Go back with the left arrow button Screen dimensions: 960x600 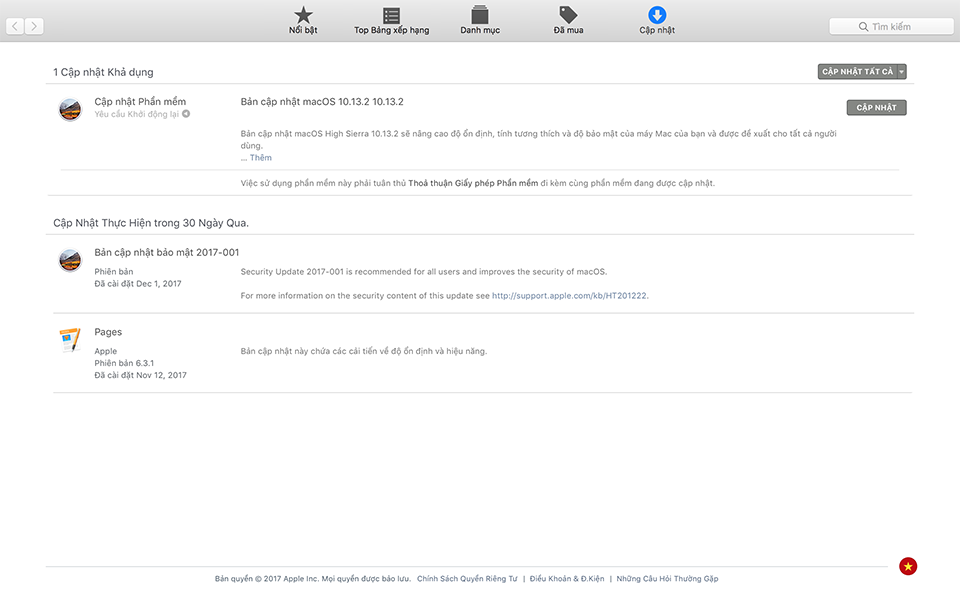tap(15, 26)
